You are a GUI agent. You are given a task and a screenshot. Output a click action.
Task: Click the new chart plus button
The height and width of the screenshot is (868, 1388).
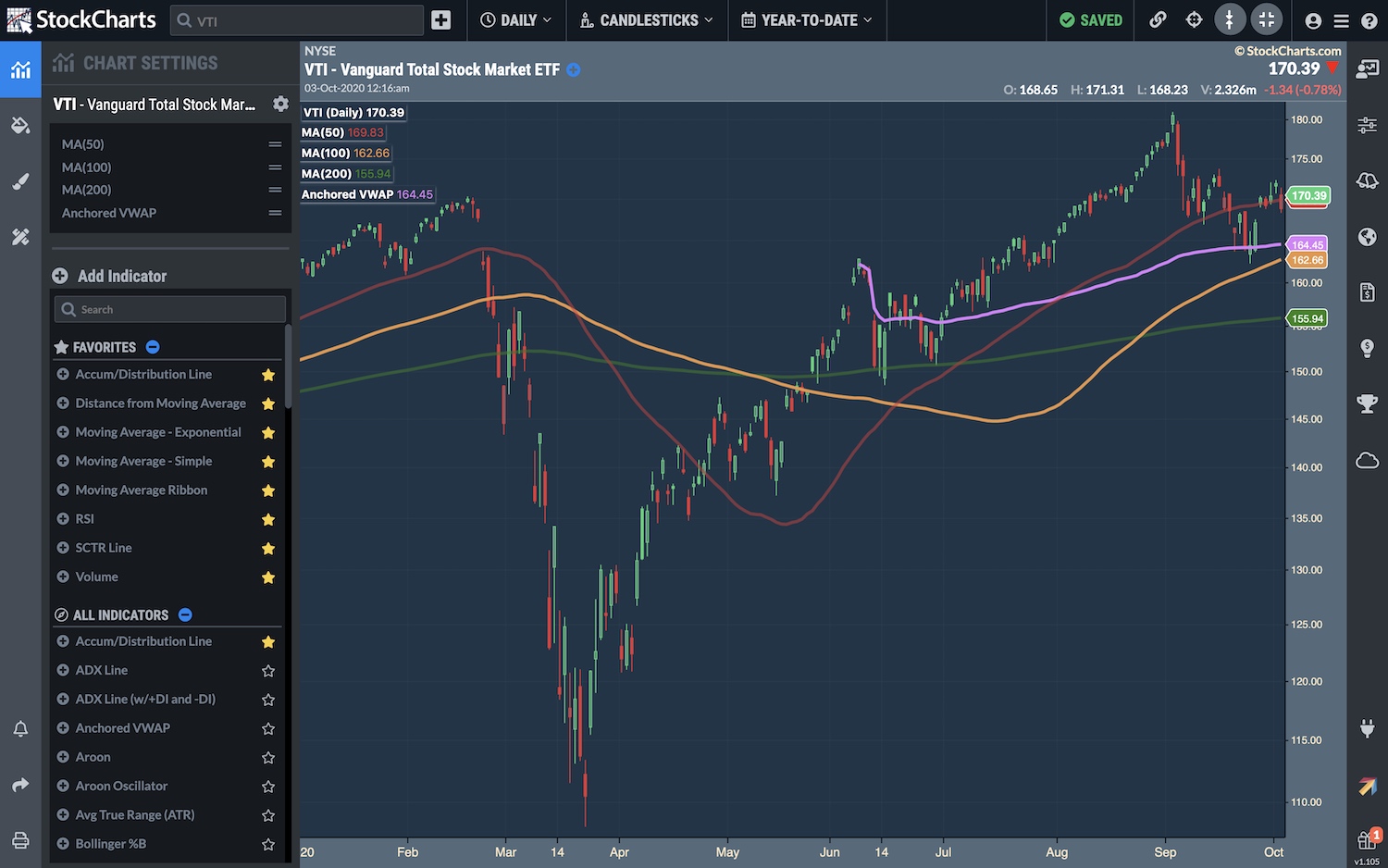coord(441,20)
